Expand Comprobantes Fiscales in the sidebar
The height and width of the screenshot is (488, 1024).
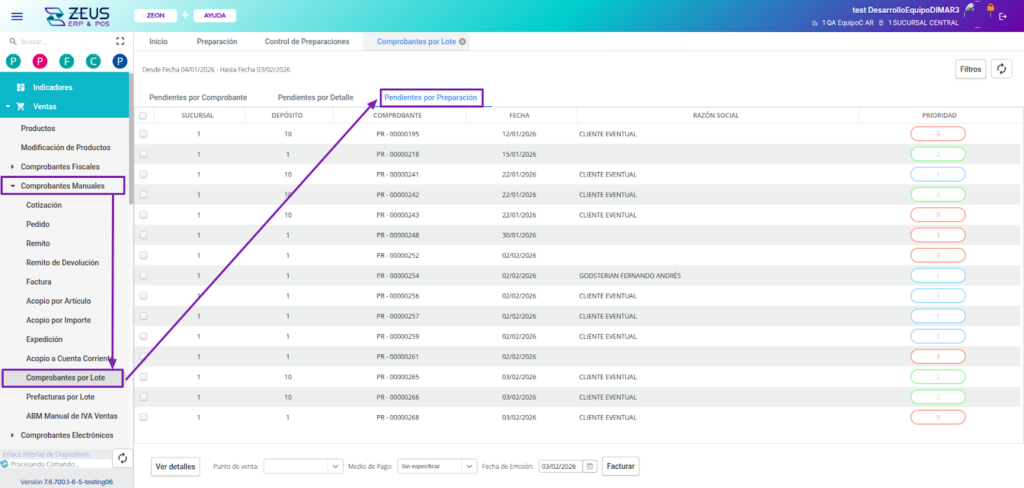click(12, 166)
